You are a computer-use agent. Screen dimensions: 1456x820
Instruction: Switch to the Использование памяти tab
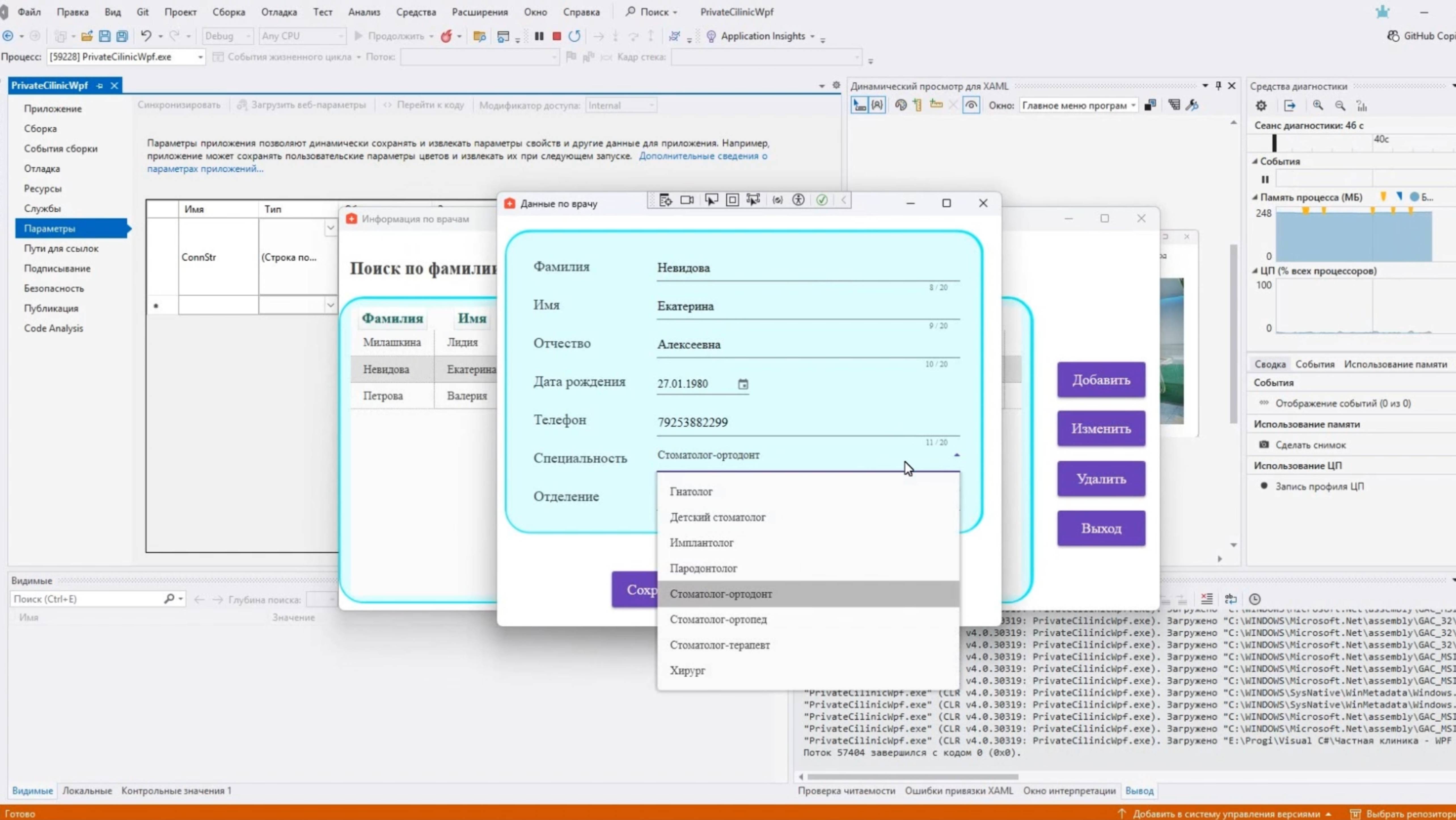(1394, 364)
